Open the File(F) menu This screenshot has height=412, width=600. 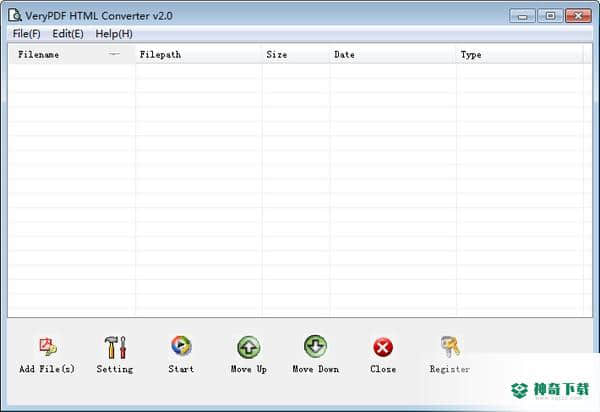click(x=26, y=34)
